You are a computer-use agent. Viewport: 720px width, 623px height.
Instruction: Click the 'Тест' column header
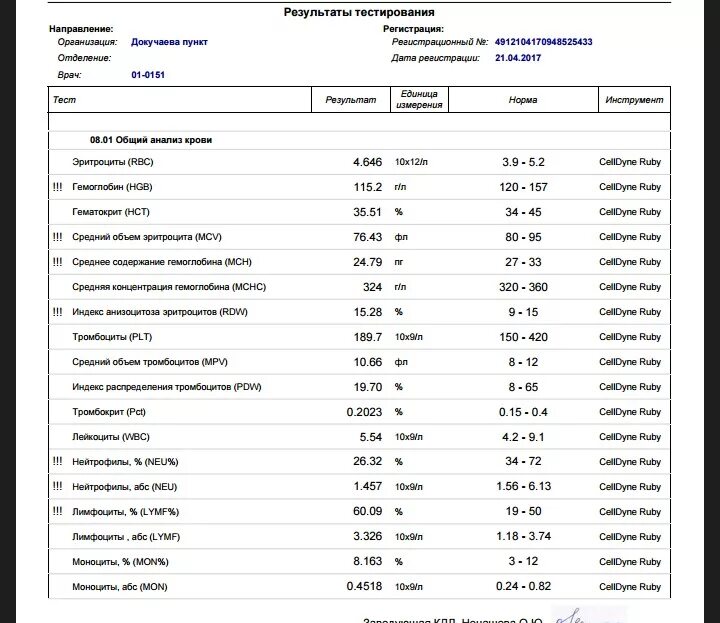(64, 100)
